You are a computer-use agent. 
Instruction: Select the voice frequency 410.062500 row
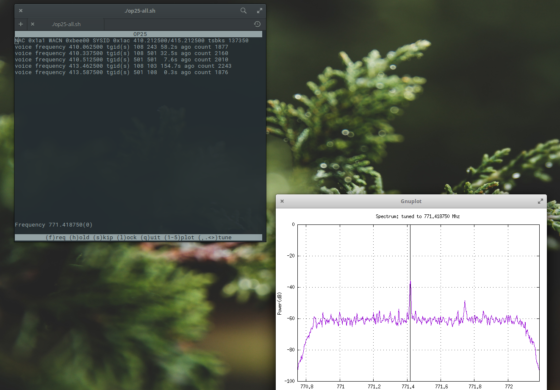click(x=121, y=47)
